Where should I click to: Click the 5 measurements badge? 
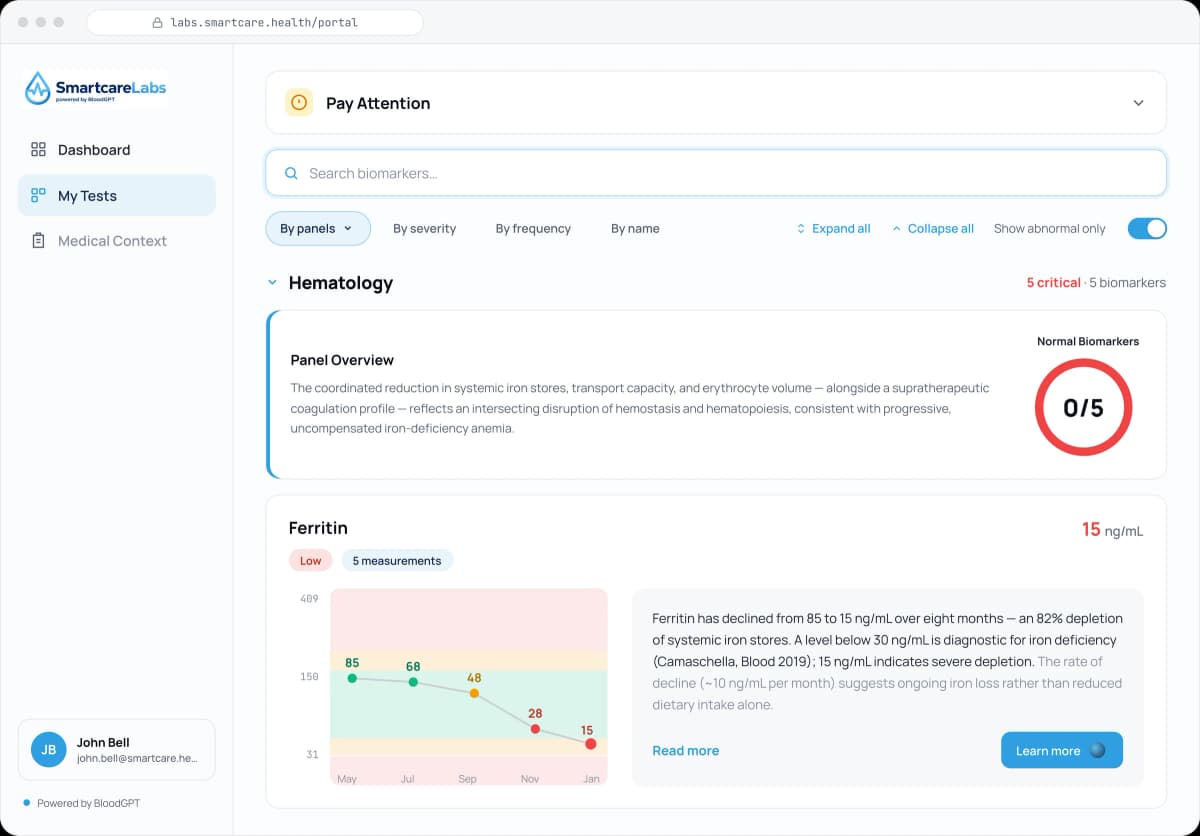[x=397, y=561]
